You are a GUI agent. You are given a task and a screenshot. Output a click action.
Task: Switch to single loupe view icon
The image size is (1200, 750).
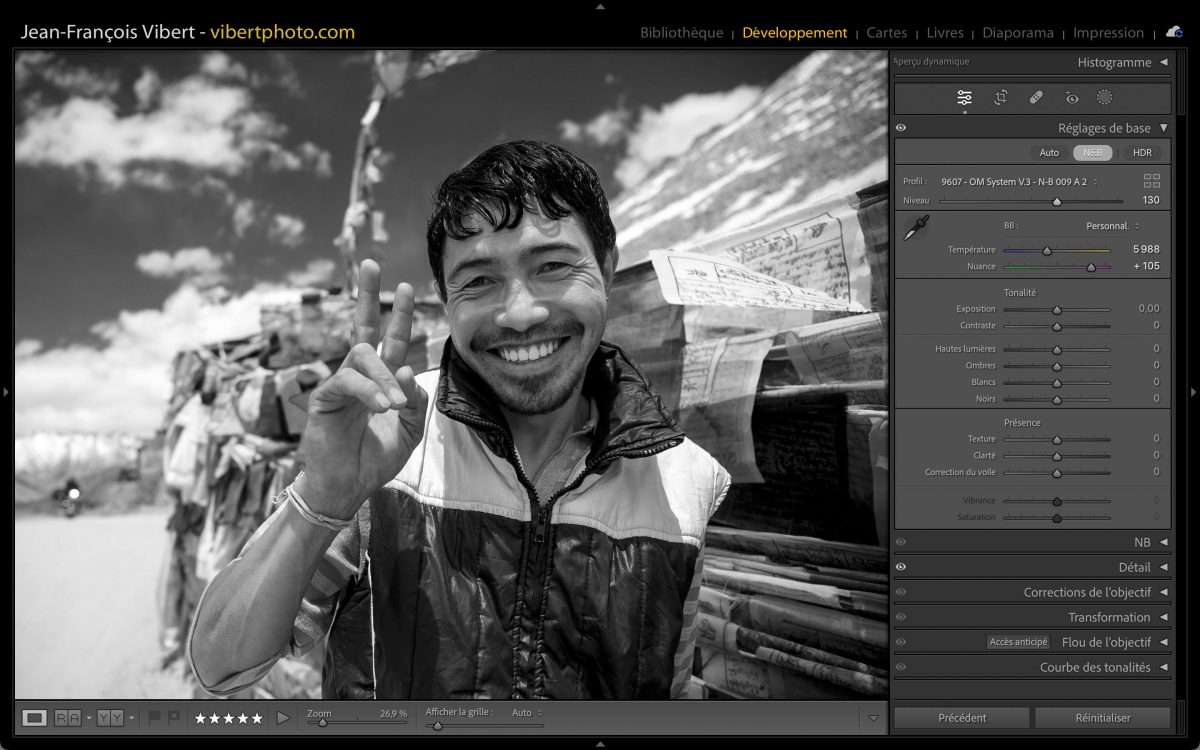tap(35, 717)
